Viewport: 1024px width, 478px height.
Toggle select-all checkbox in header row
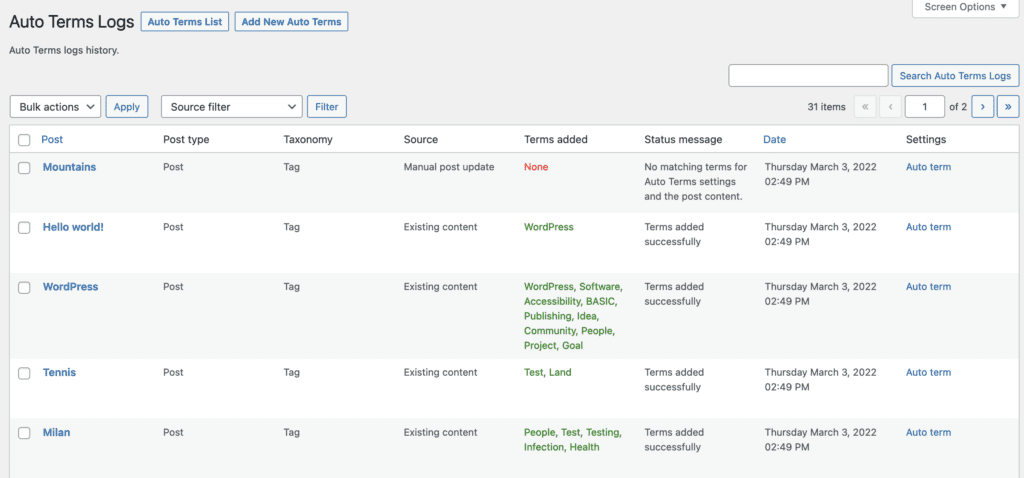click(x=24, y=140)
